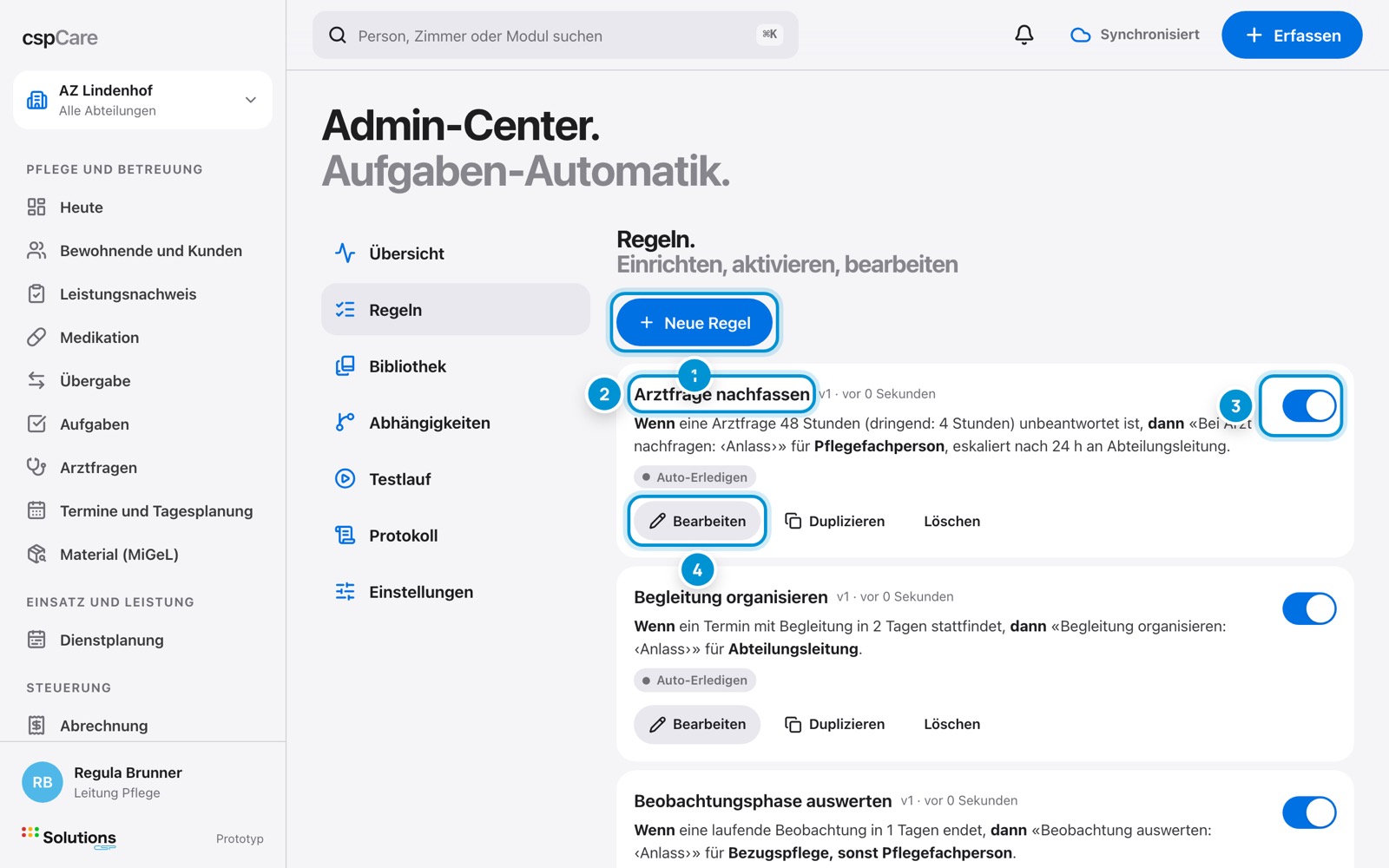
Task: Click the Neue Regel button
Action: pos(694,323)
